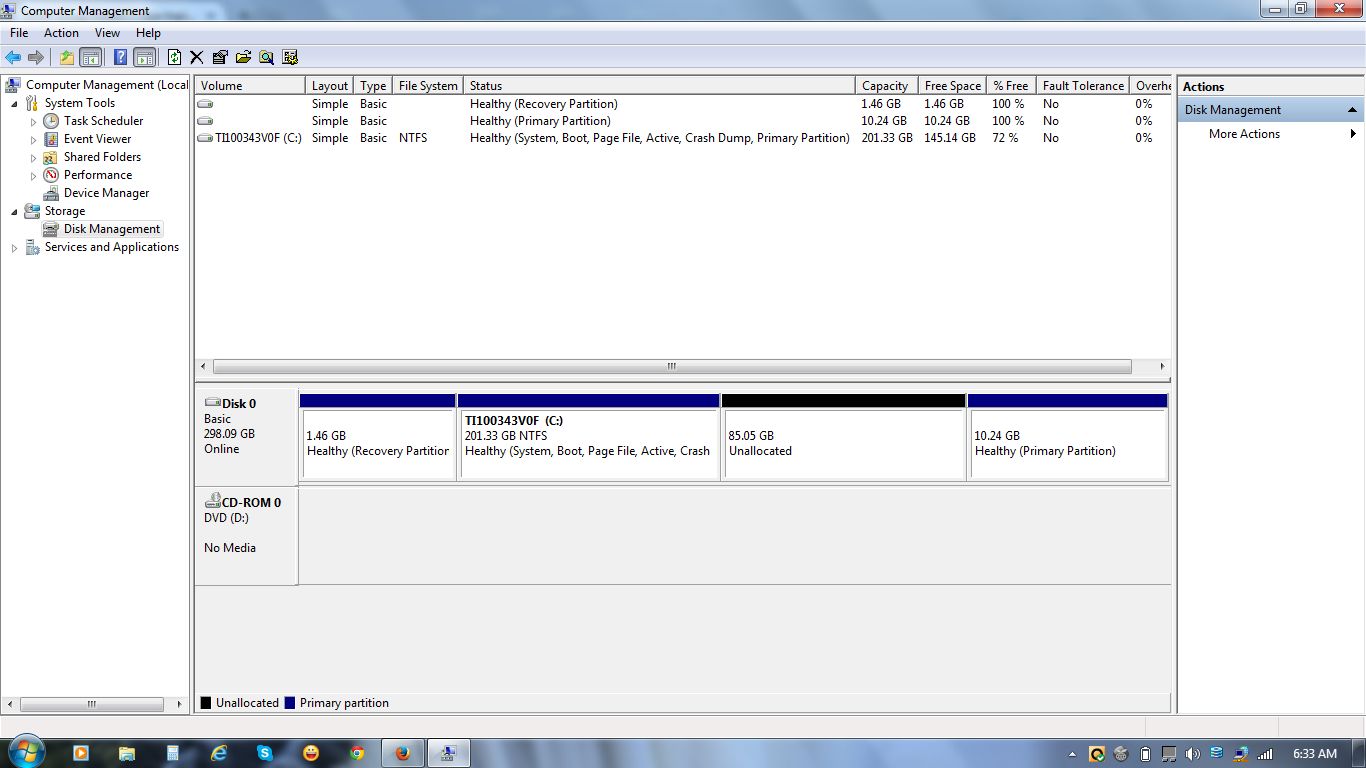Toggle the Show/Hide Console Tree button
This screenshot has height=768, width=1366.
pyautogui.click(x=91, y=58)
